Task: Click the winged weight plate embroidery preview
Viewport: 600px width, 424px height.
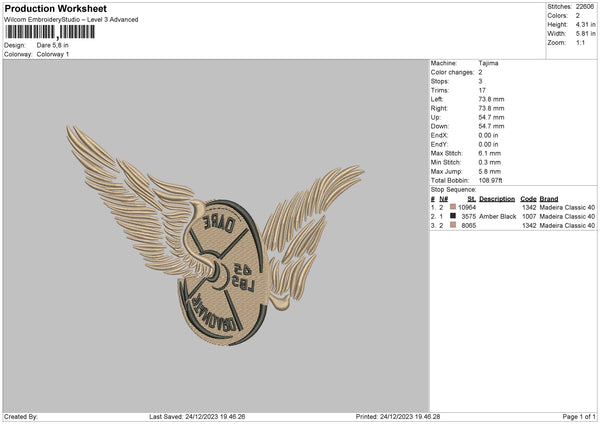Action: 215,235
